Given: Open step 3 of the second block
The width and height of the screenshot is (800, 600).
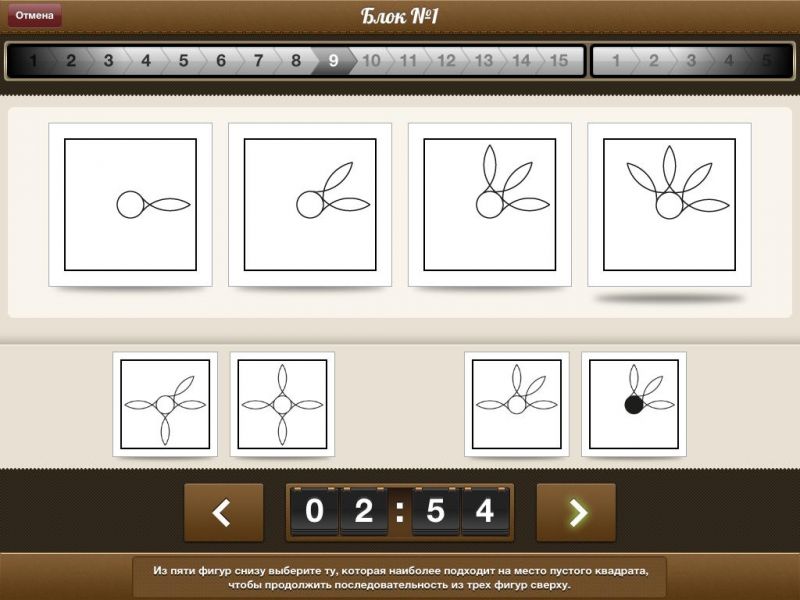Looking at the screenshot, I should 691,61.
